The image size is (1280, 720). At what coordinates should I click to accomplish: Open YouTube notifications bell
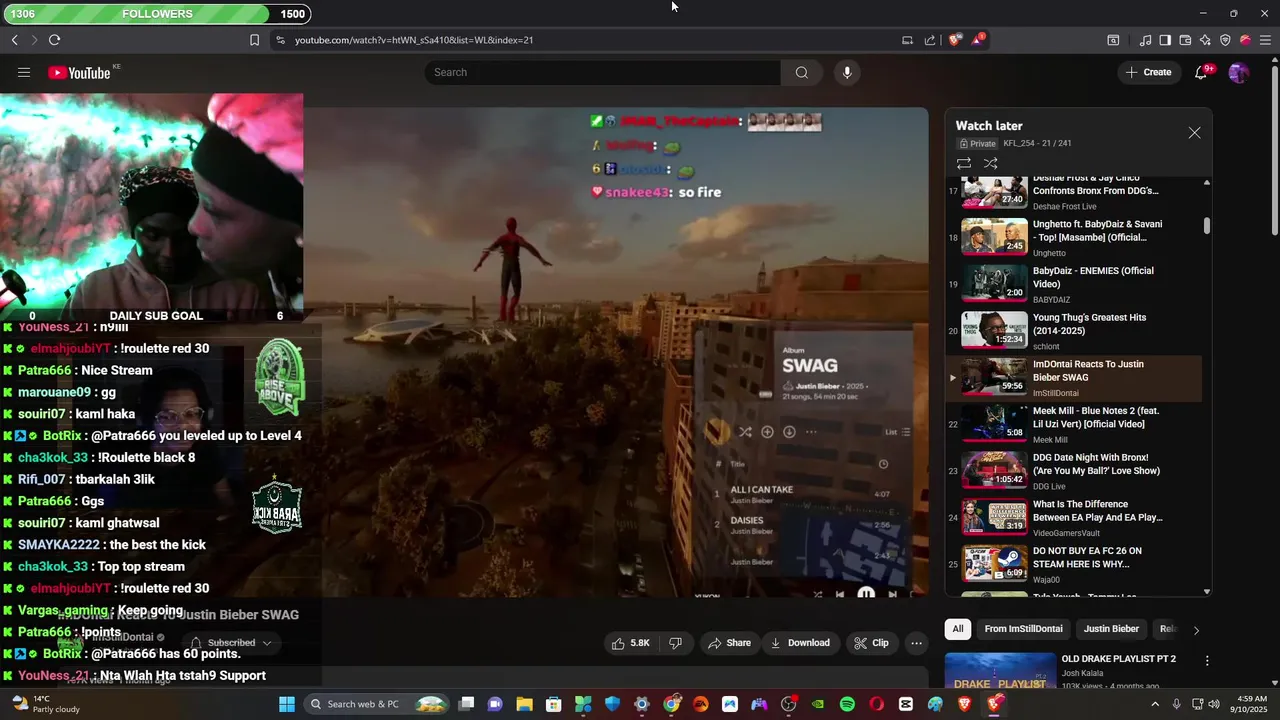point(1201,72)
